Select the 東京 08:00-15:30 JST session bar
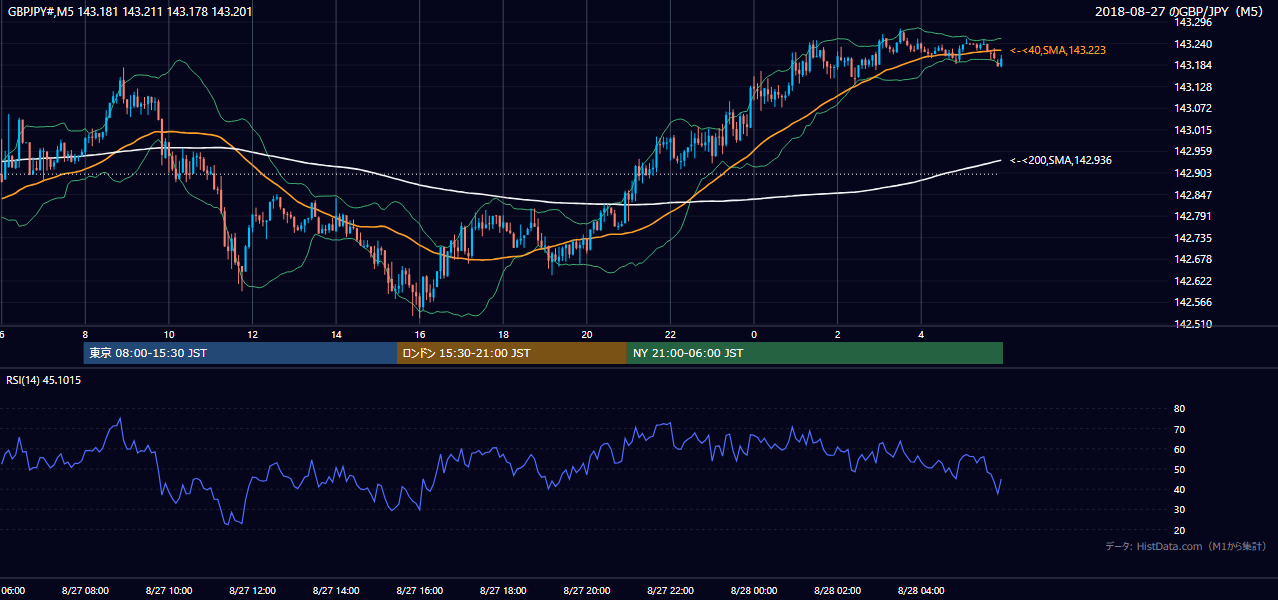The width and height of the screenshot is (1278, 600). (240, 353)
